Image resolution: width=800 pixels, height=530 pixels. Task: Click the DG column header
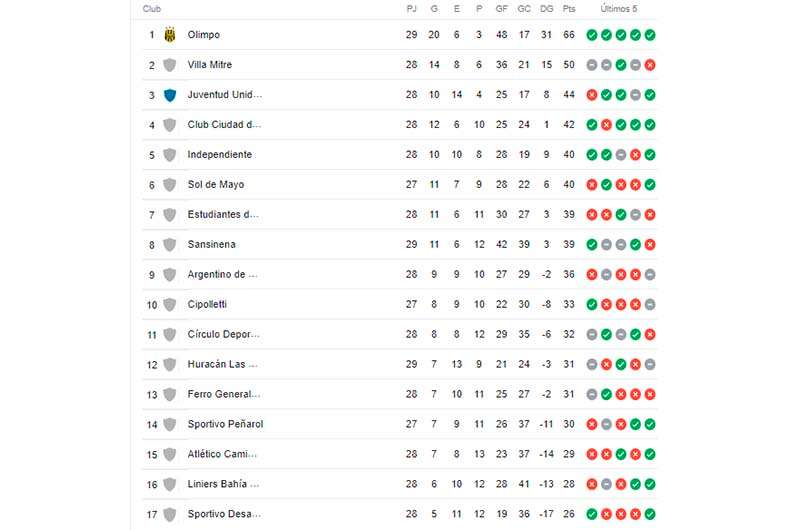point(546,9)
